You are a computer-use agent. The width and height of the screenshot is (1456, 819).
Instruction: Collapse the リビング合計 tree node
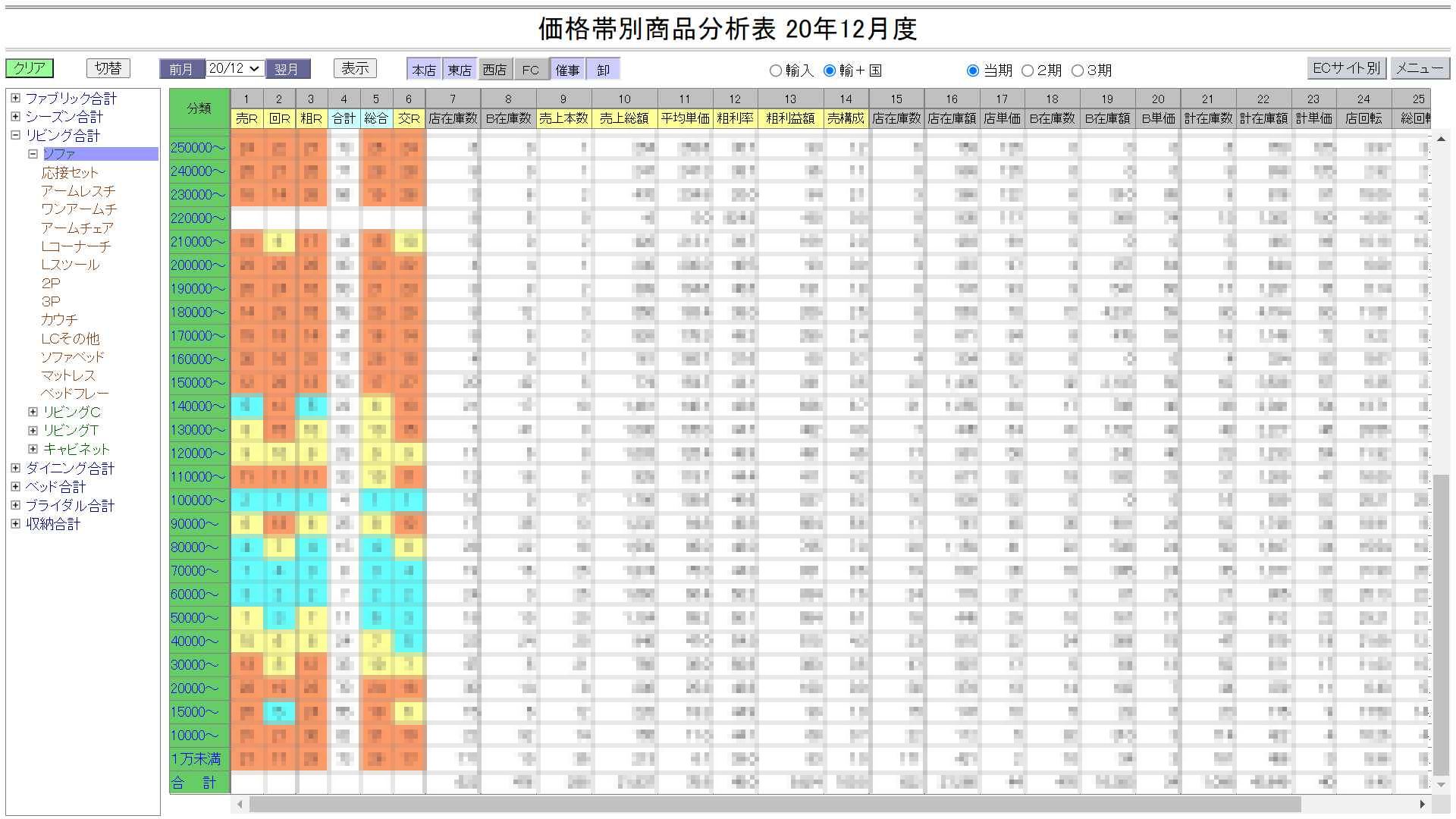click(15, 135)
